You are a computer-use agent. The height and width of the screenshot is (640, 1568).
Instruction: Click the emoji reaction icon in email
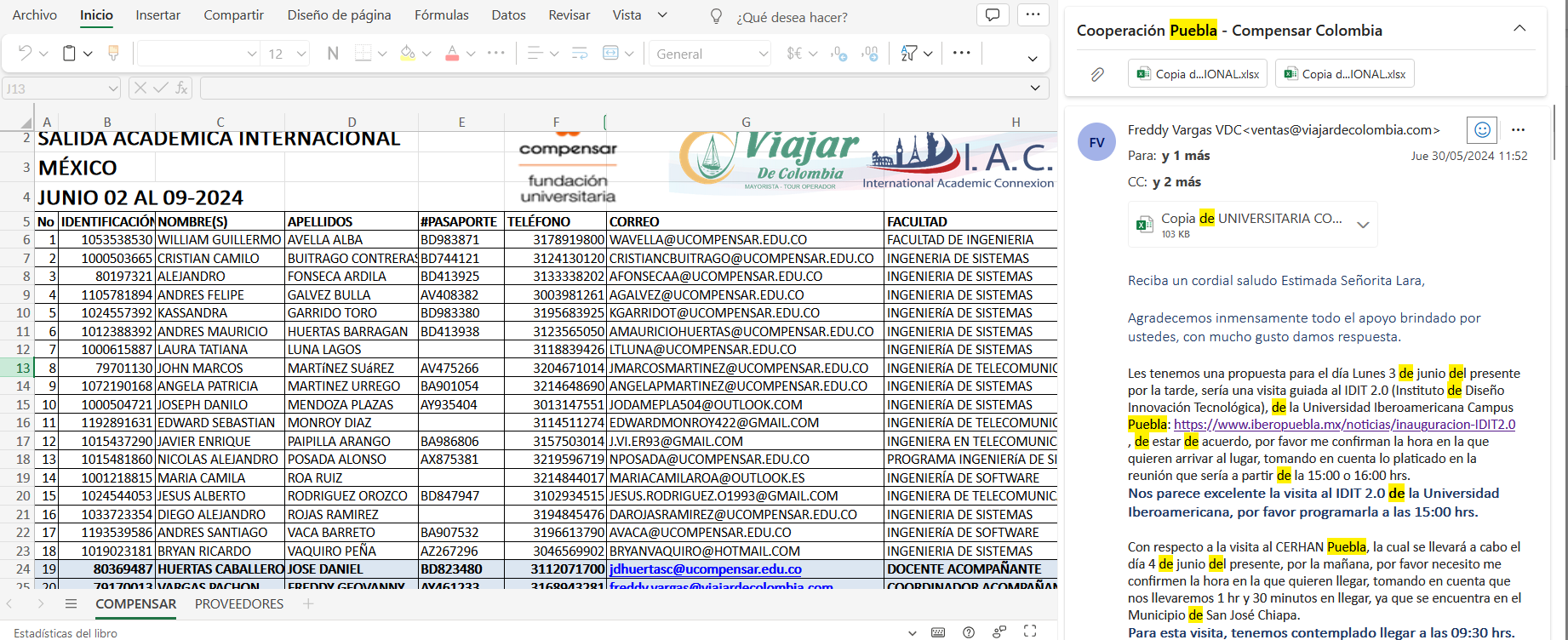[1482, 130]
